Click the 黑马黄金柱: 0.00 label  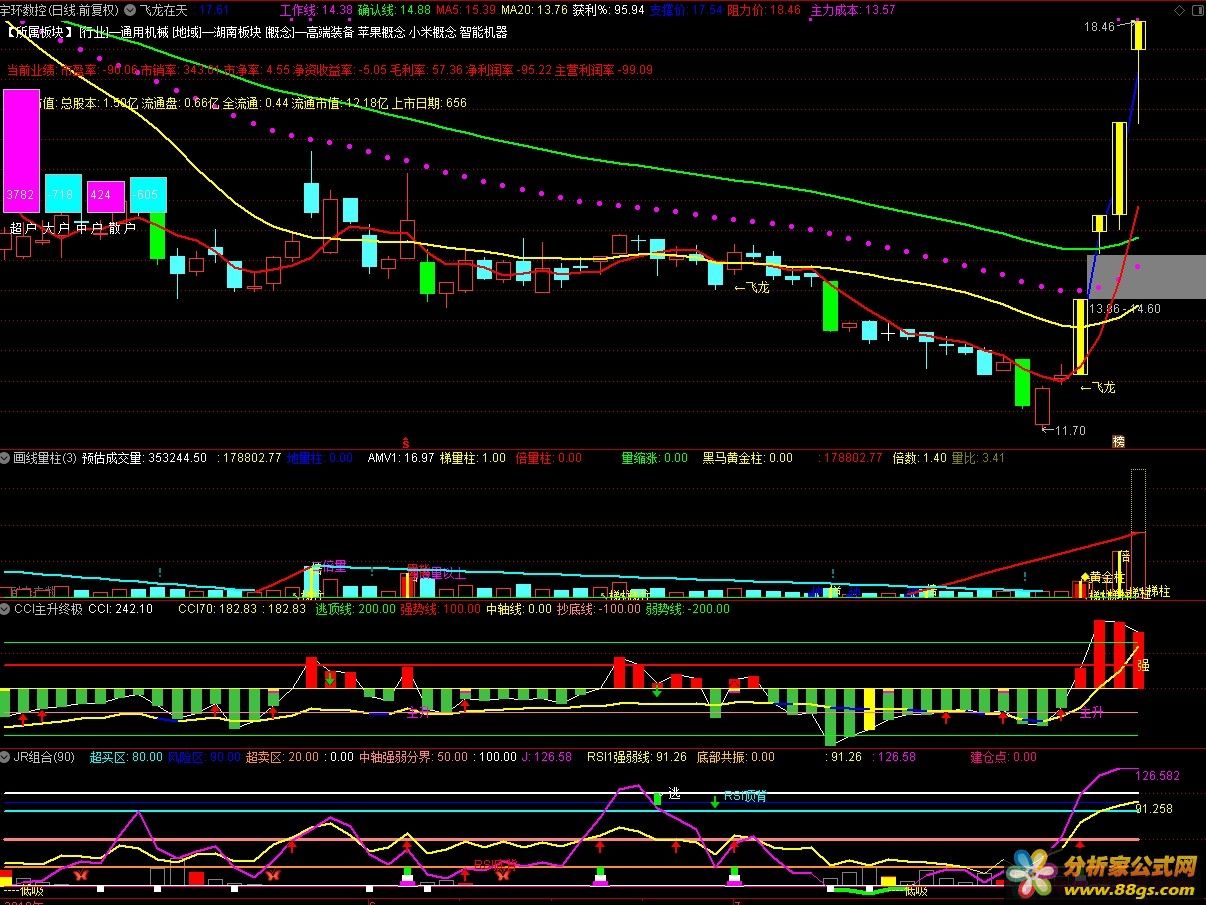[x=747, y=458]
